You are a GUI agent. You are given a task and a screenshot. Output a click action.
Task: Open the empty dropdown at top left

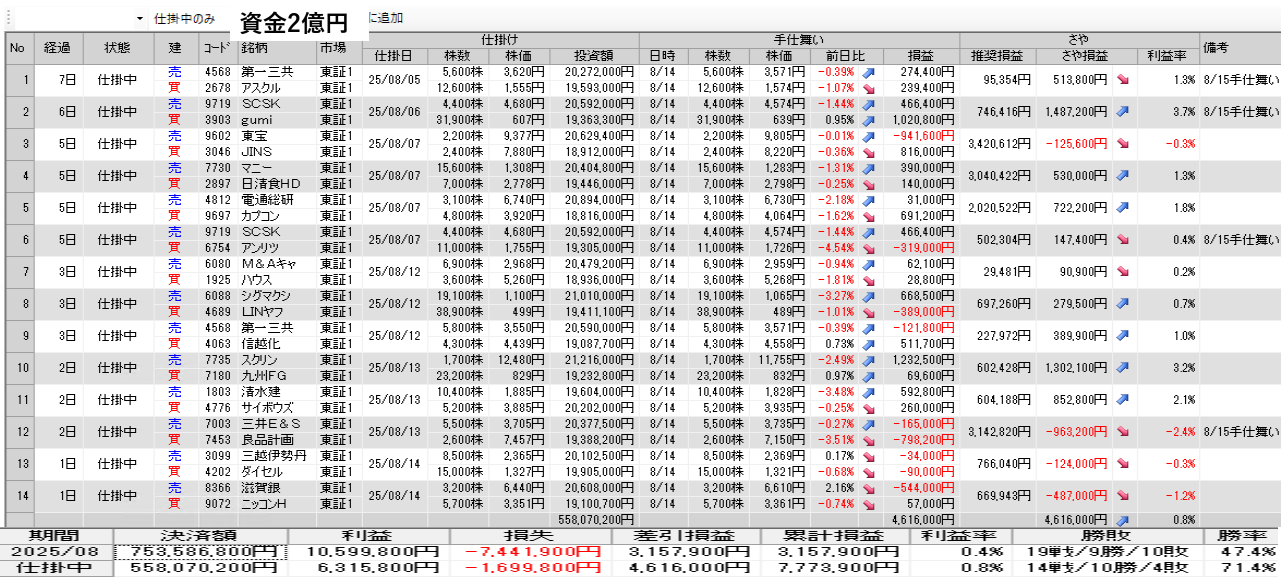tap(139, 19)
